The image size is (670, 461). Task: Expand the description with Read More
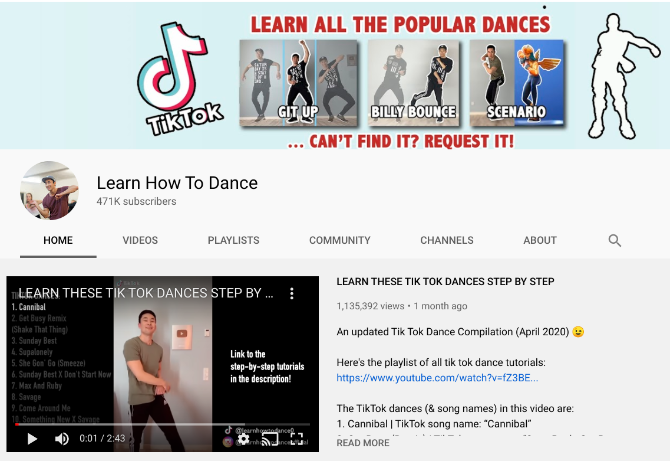click(363, 443)
